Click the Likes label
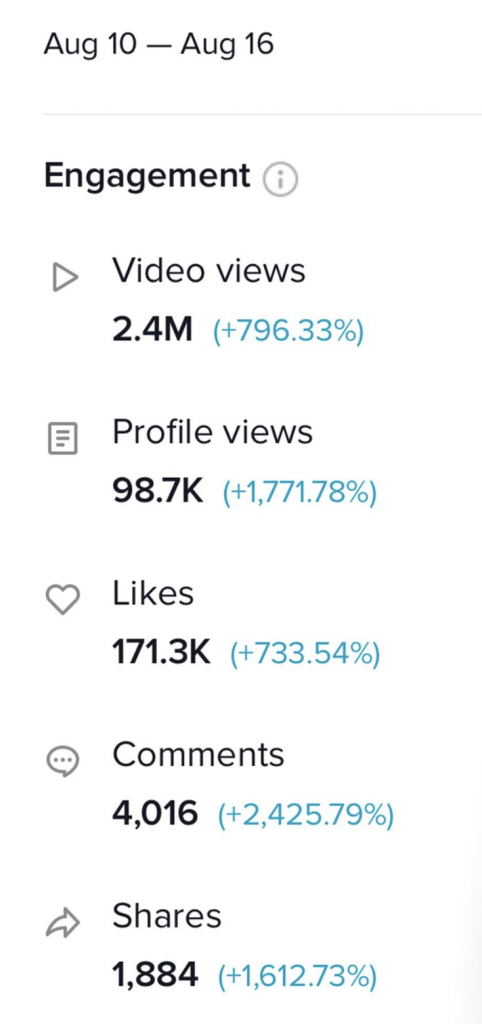Viewport: 482px width, 1024px height. [153, 593]
